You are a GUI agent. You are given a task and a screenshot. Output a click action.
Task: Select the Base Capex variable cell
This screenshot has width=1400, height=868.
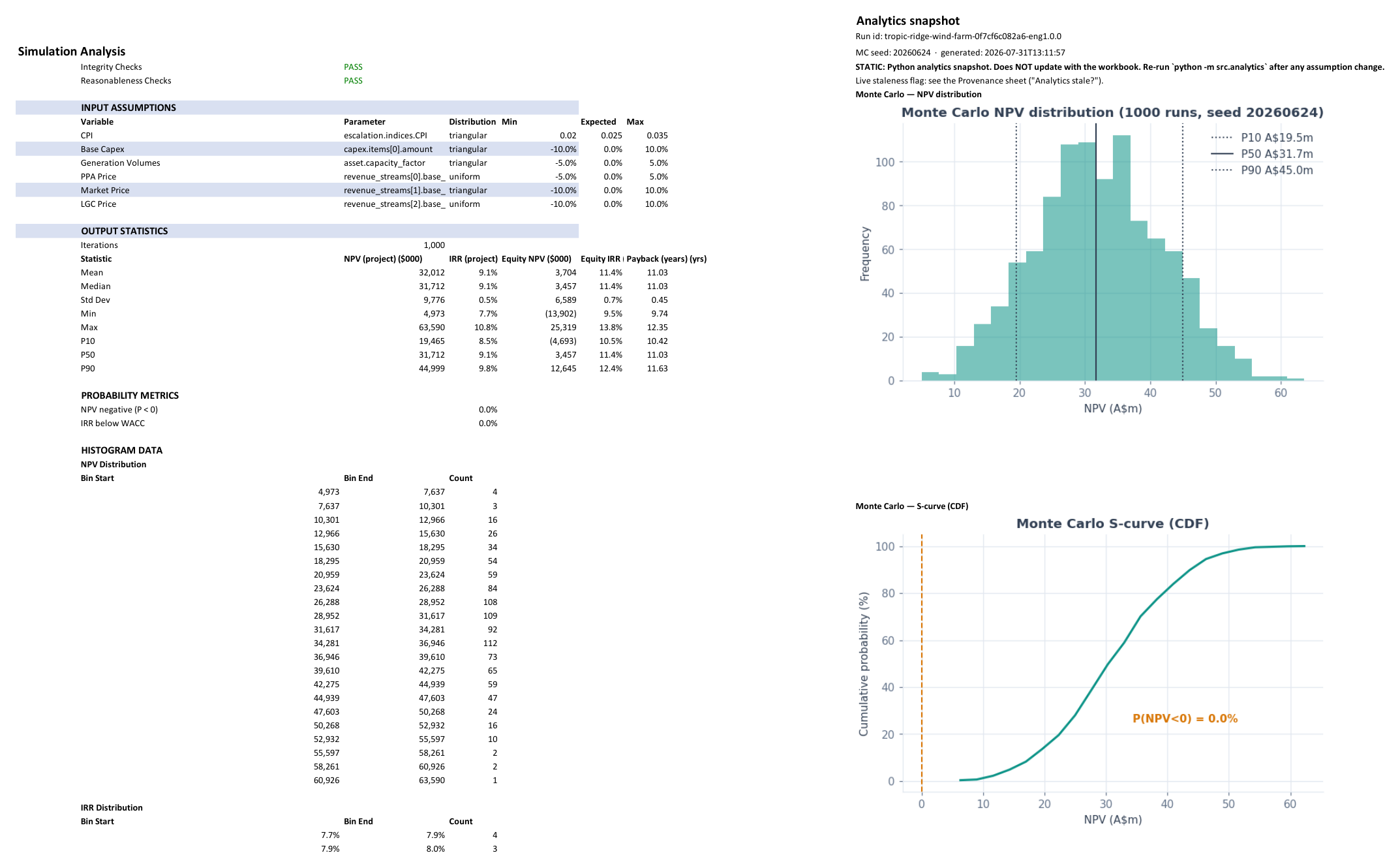pyautogui.click(x=102, y=149)
